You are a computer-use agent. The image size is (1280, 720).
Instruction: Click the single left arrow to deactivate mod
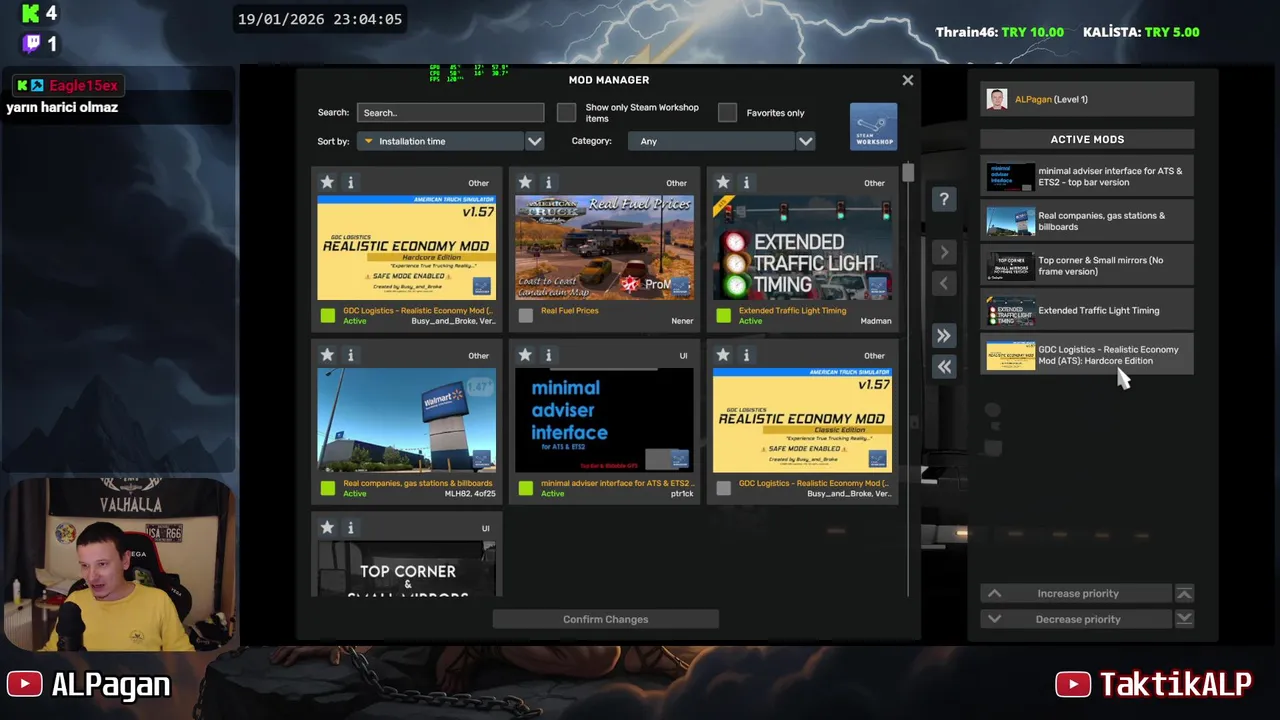pyautogui.click(x=943, y=284)
